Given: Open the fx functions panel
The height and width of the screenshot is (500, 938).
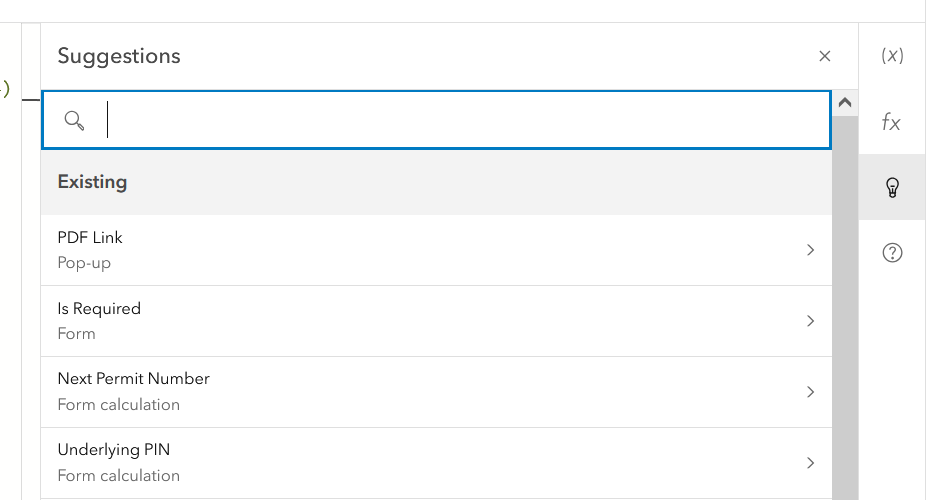Looking at the screenshot, I should (x=892, y=122).
